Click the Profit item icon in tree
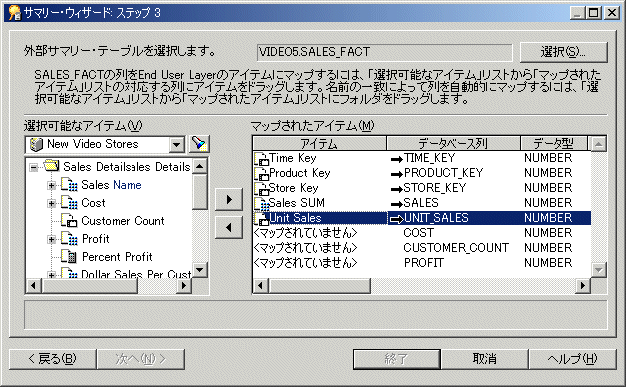This screenshot has width=626, height=387. coord(69,238)
